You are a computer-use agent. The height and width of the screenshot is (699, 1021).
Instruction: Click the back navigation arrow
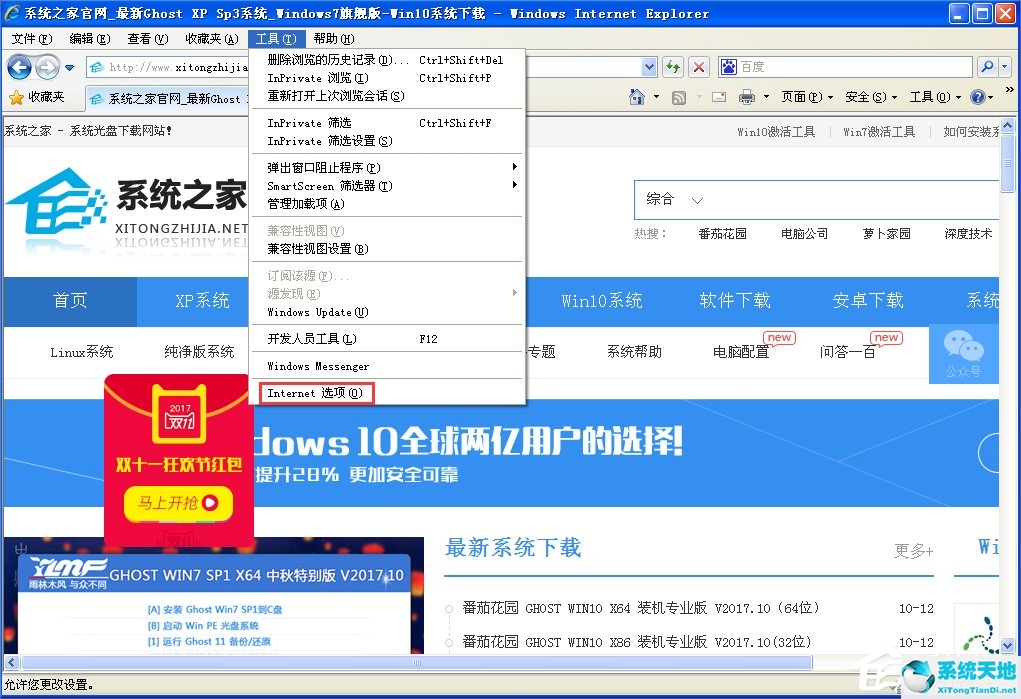pos(20,67)
